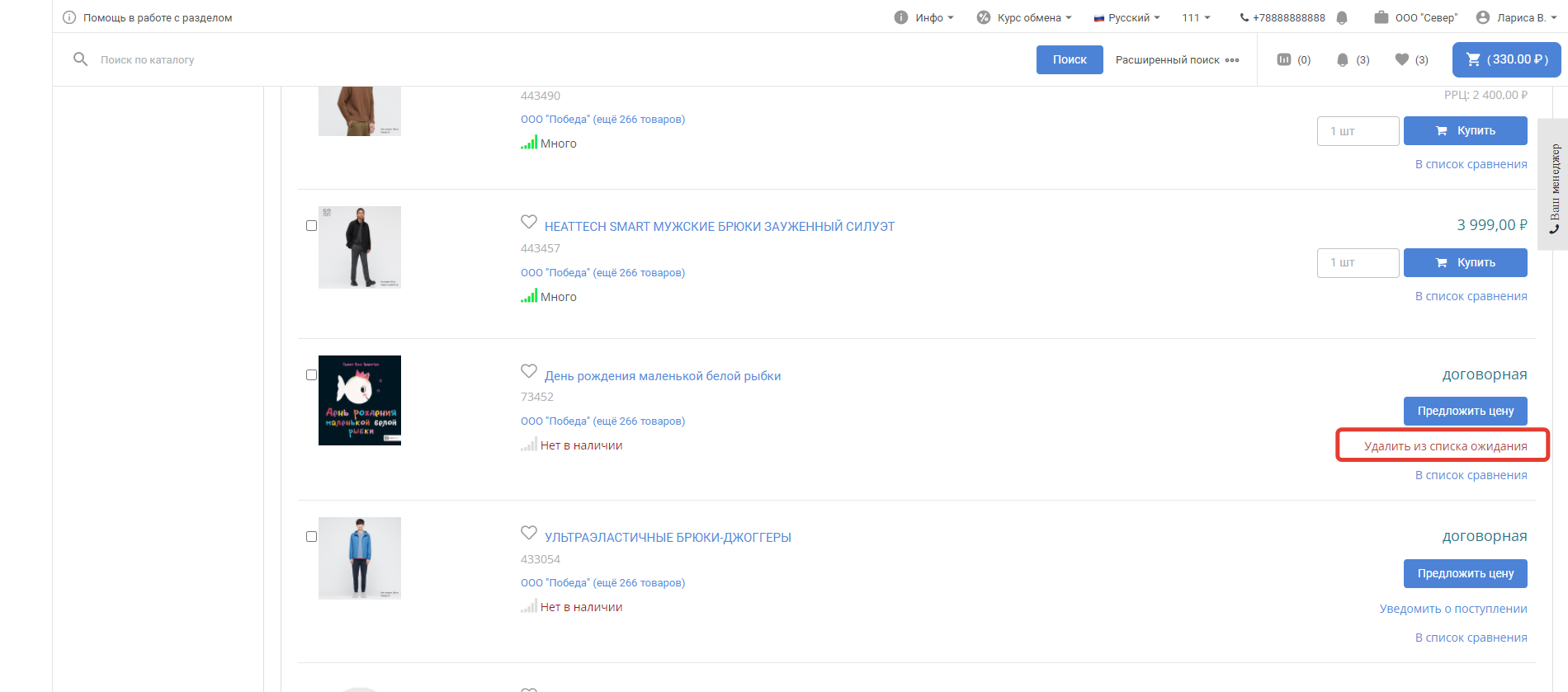
Task: Tick checkbox for День рождения белой рыбки
Action: (x=311, y=375)
